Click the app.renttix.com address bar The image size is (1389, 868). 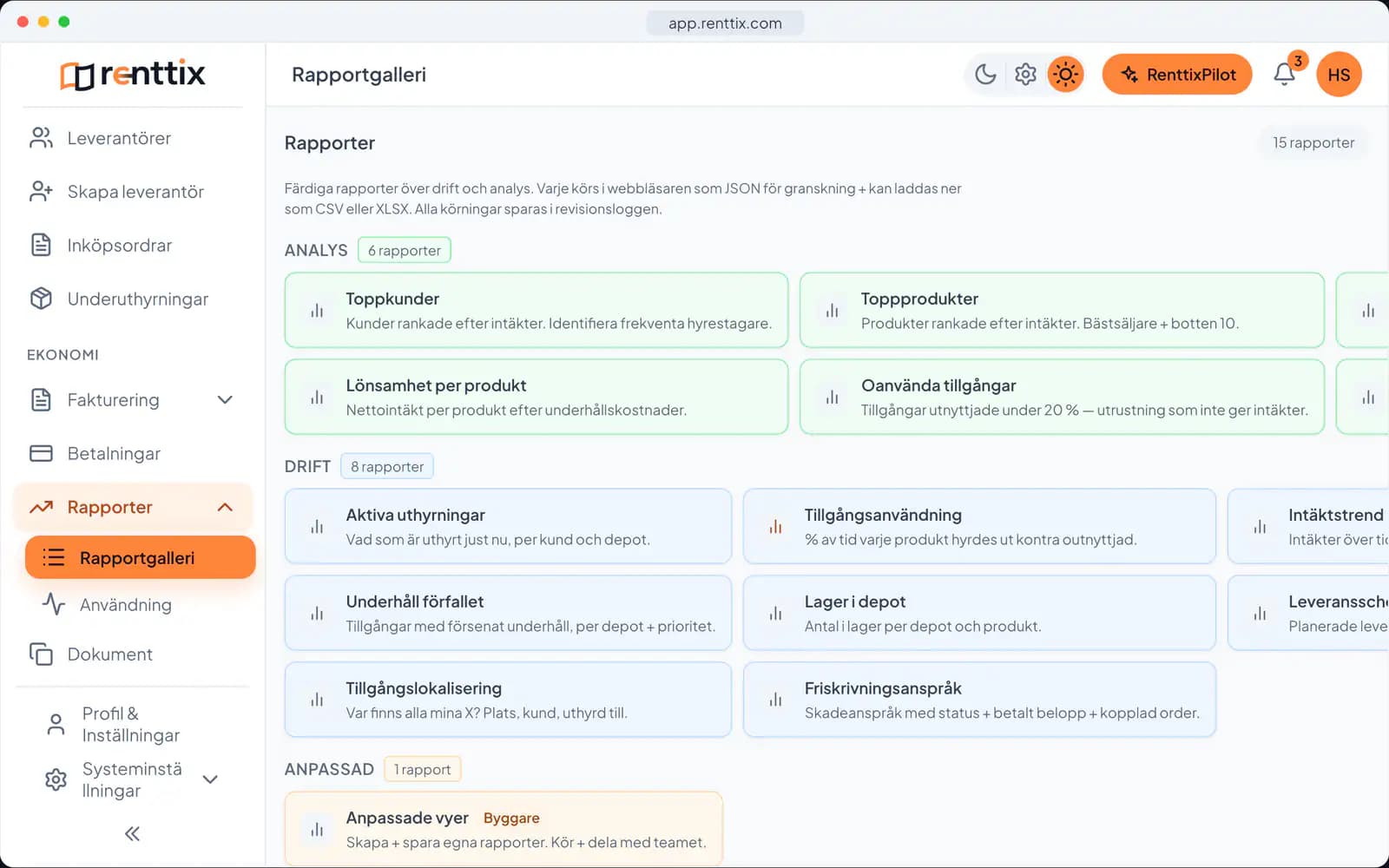(x=725, y=23)
